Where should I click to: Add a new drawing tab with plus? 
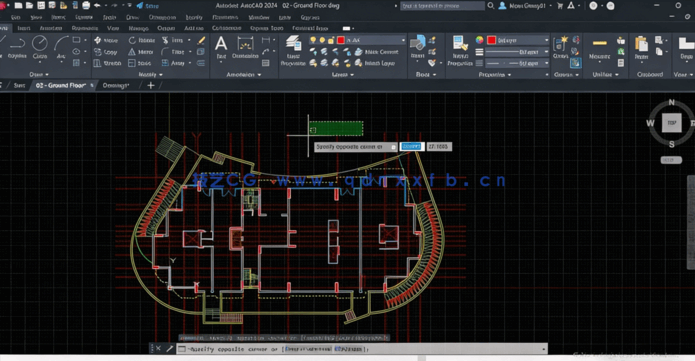pyautogui.click(x=151, y=85)
